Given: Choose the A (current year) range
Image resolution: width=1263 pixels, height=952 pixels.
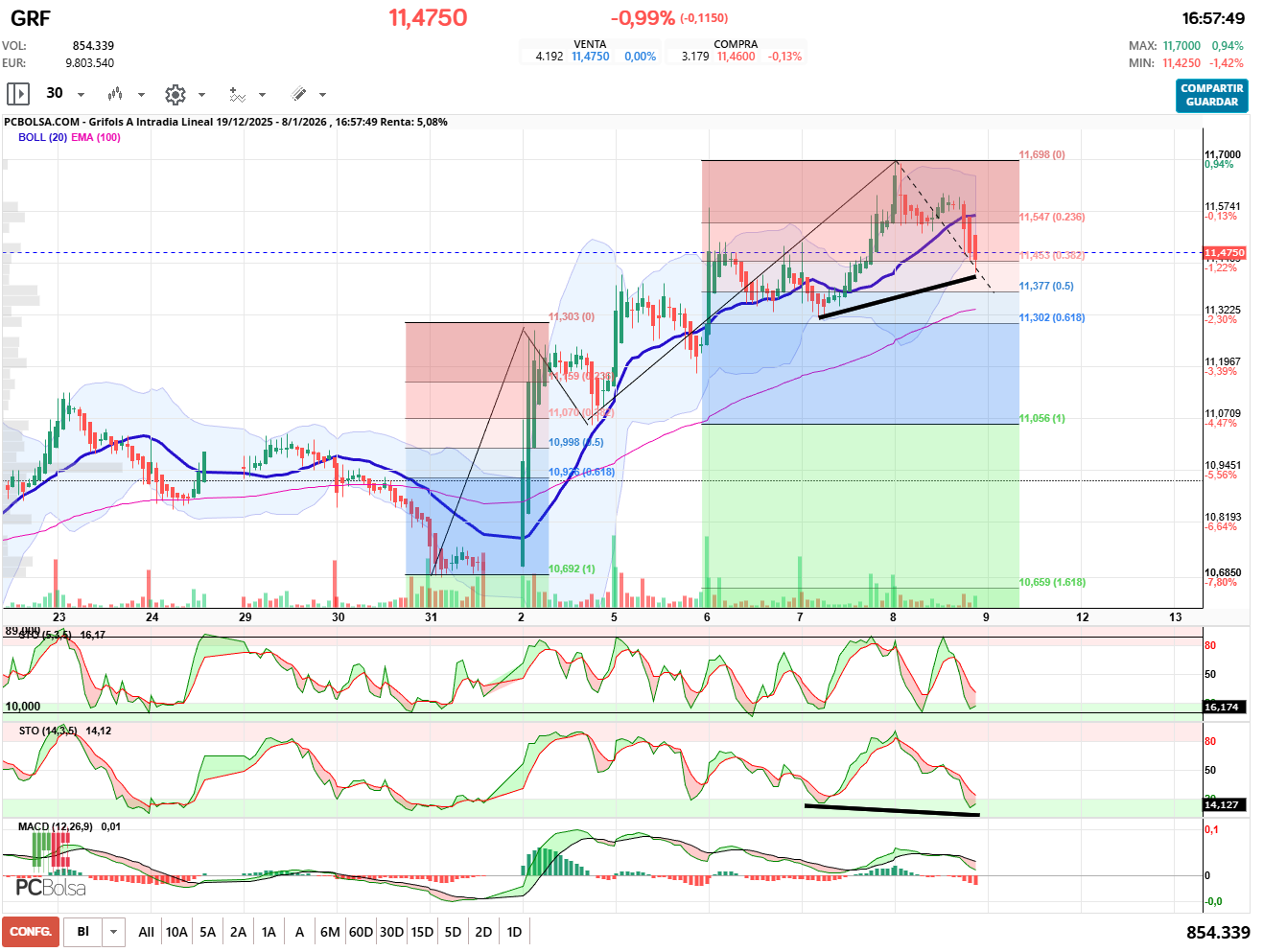Looking at the screenshot, I should tap(299, 932).
